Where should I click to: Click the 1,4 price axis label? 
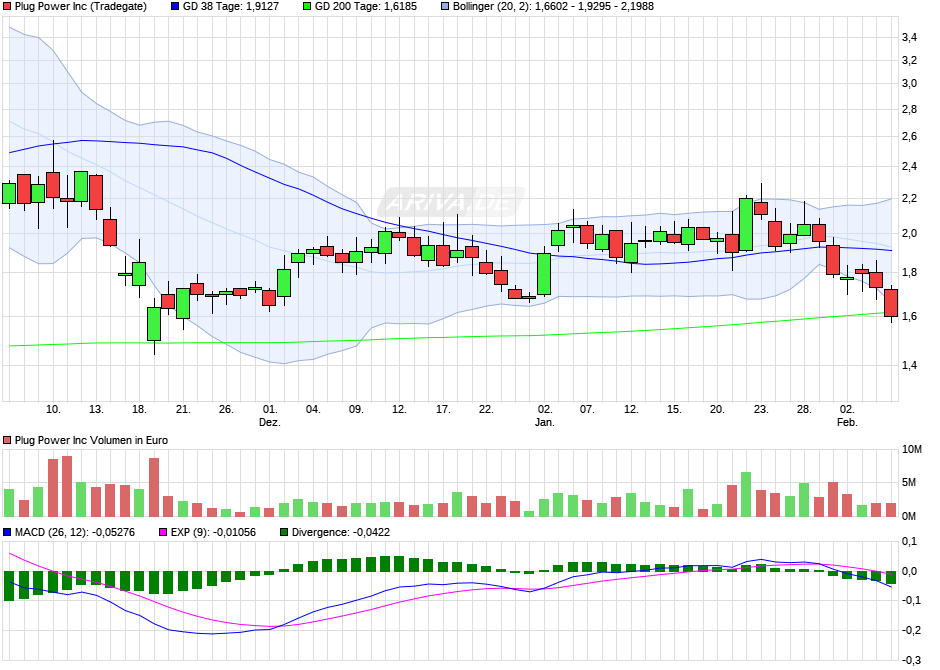(909, 366)
